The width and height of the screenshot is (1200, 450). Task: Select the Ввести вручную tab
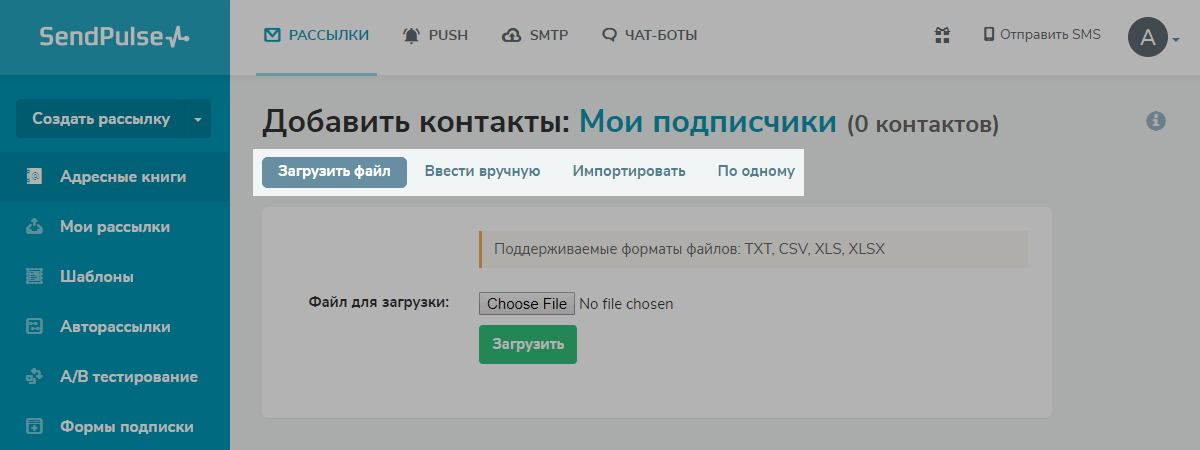point(482,171)
